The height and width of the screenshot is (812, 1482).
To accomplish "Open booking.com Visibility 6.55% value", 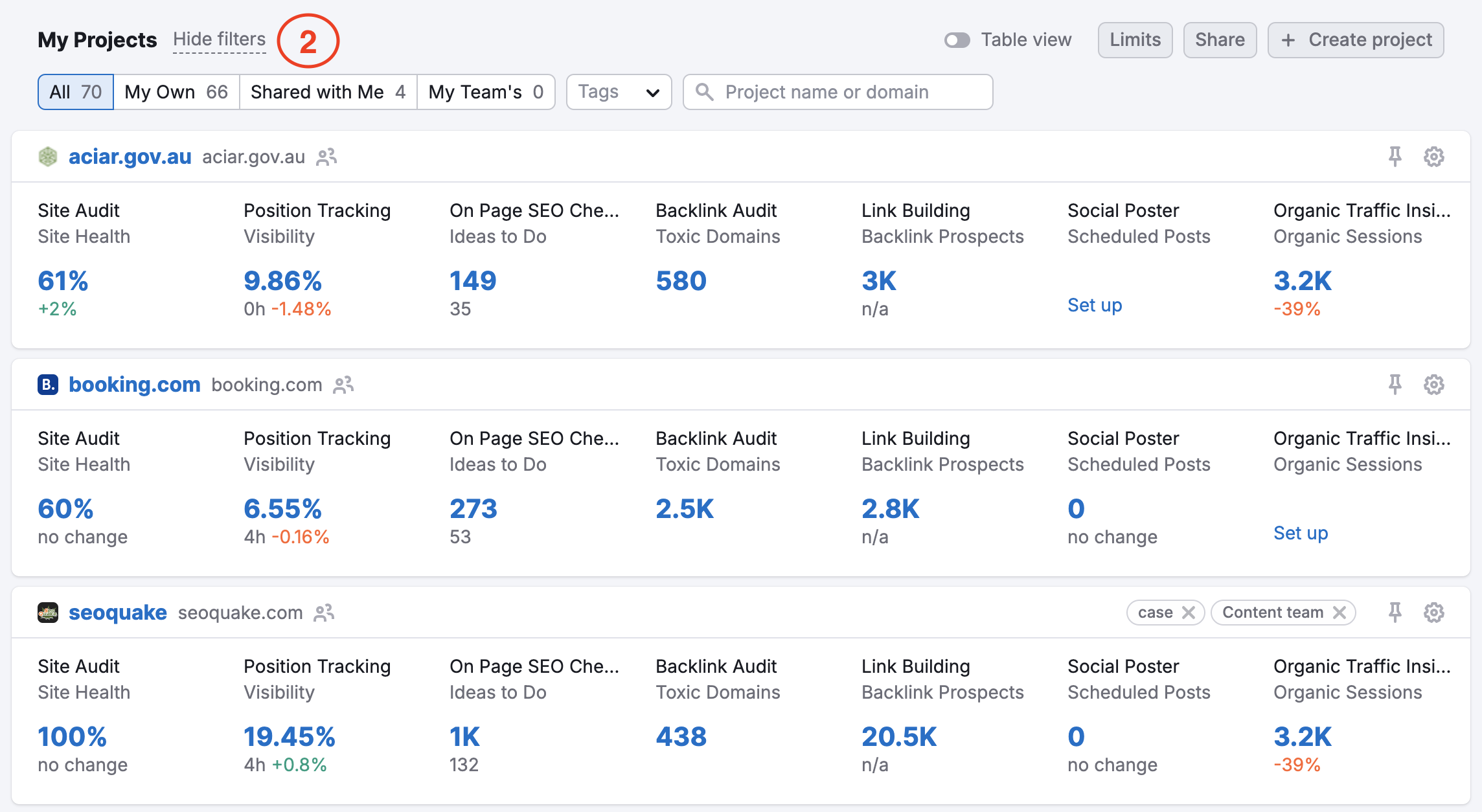I will coord(283,509).
